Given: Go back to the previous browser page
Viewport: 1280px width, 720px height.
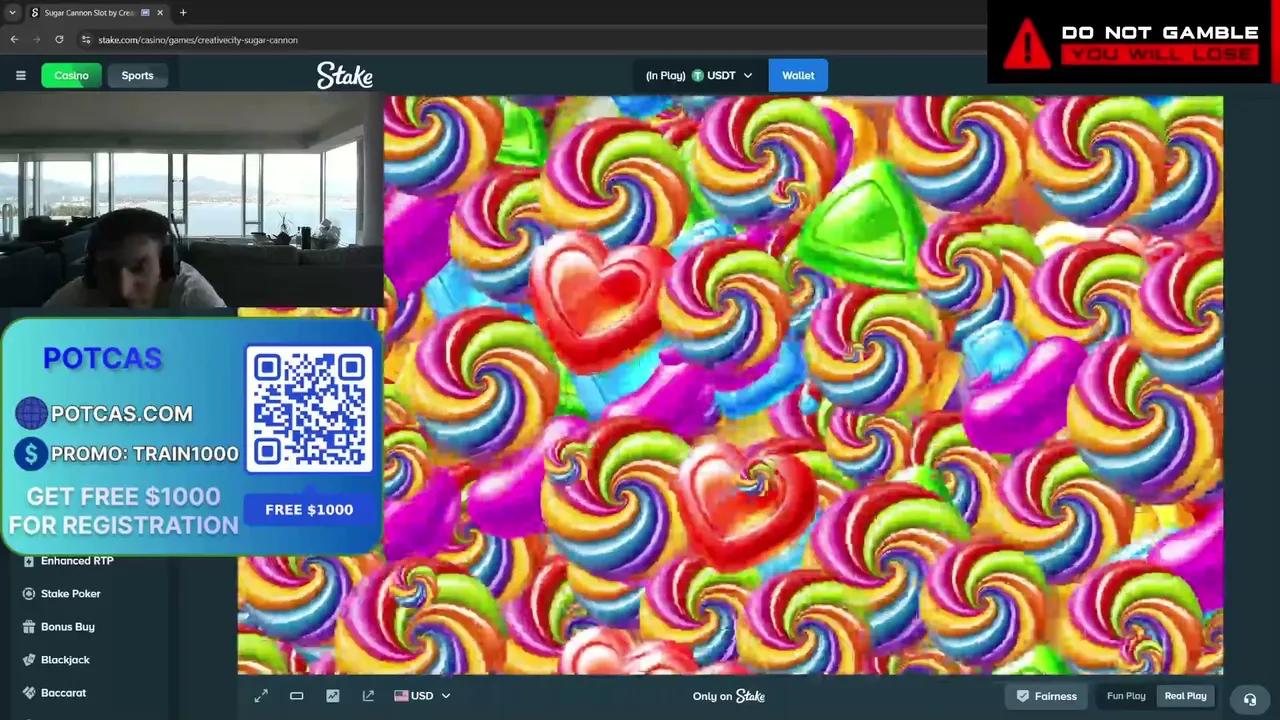Looking at the screenshot, I should 14,39.
